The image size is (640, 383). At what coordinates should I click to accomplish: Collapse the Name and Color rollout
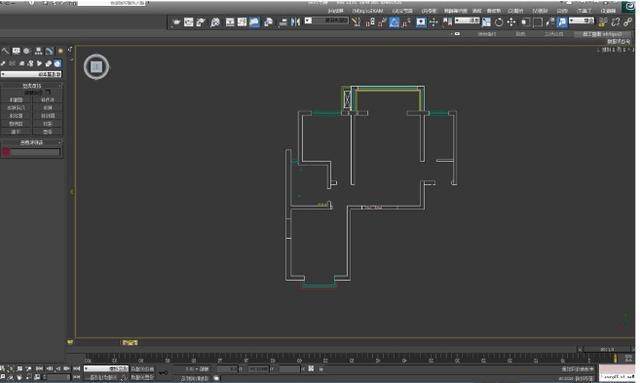[32, 142]
